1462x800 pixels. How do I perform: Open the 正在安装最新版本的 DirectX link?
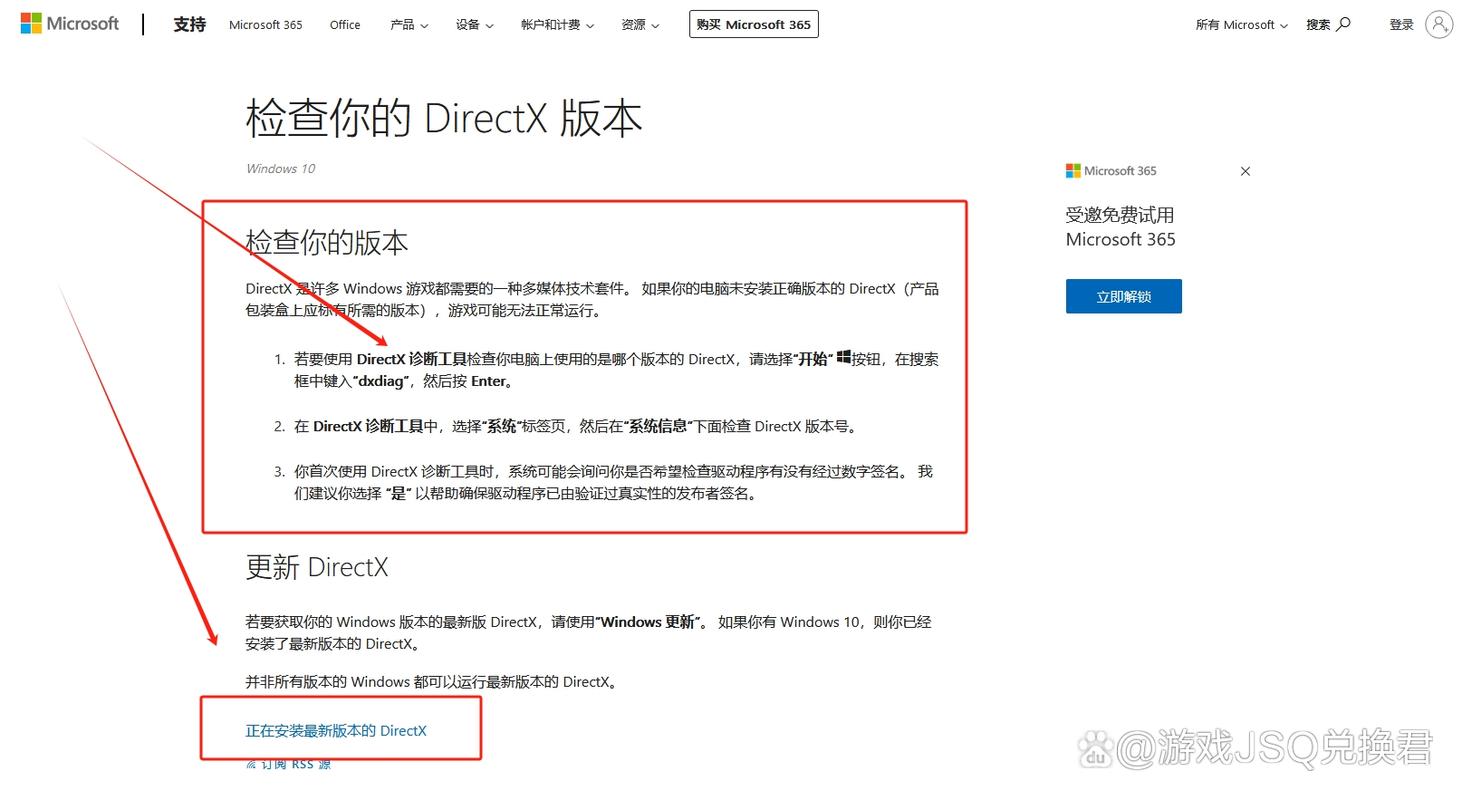(x=336, y=731)
